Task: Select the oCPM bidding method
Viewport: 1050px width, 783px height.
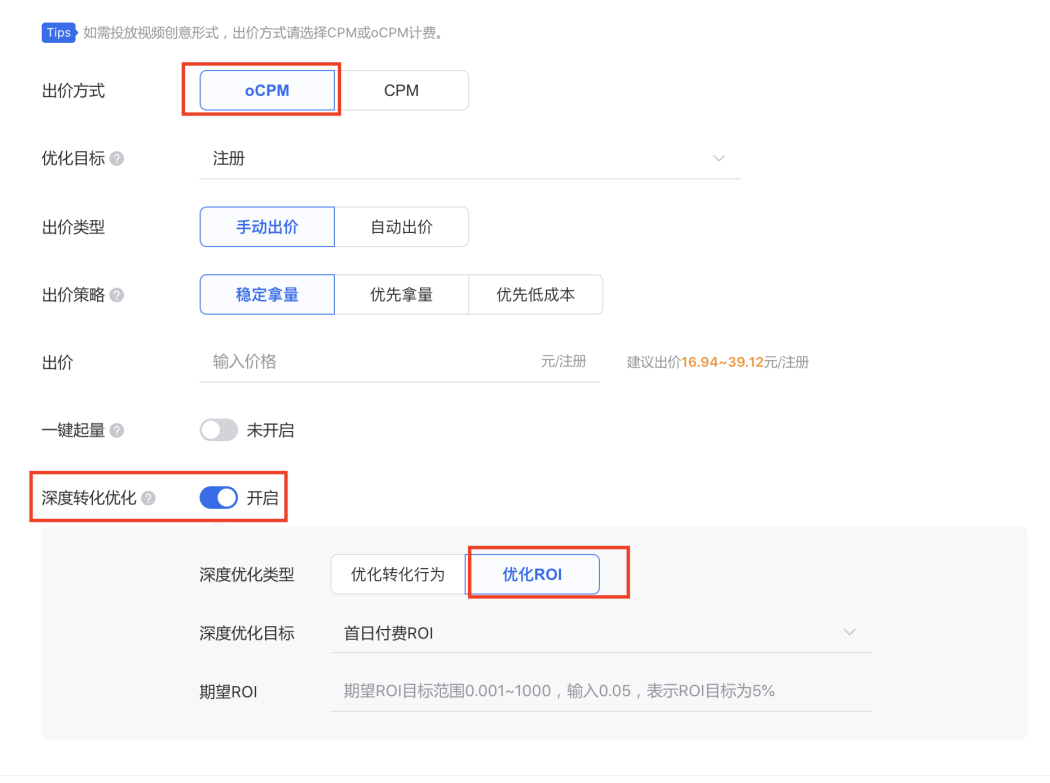Action: coord(267,90)
